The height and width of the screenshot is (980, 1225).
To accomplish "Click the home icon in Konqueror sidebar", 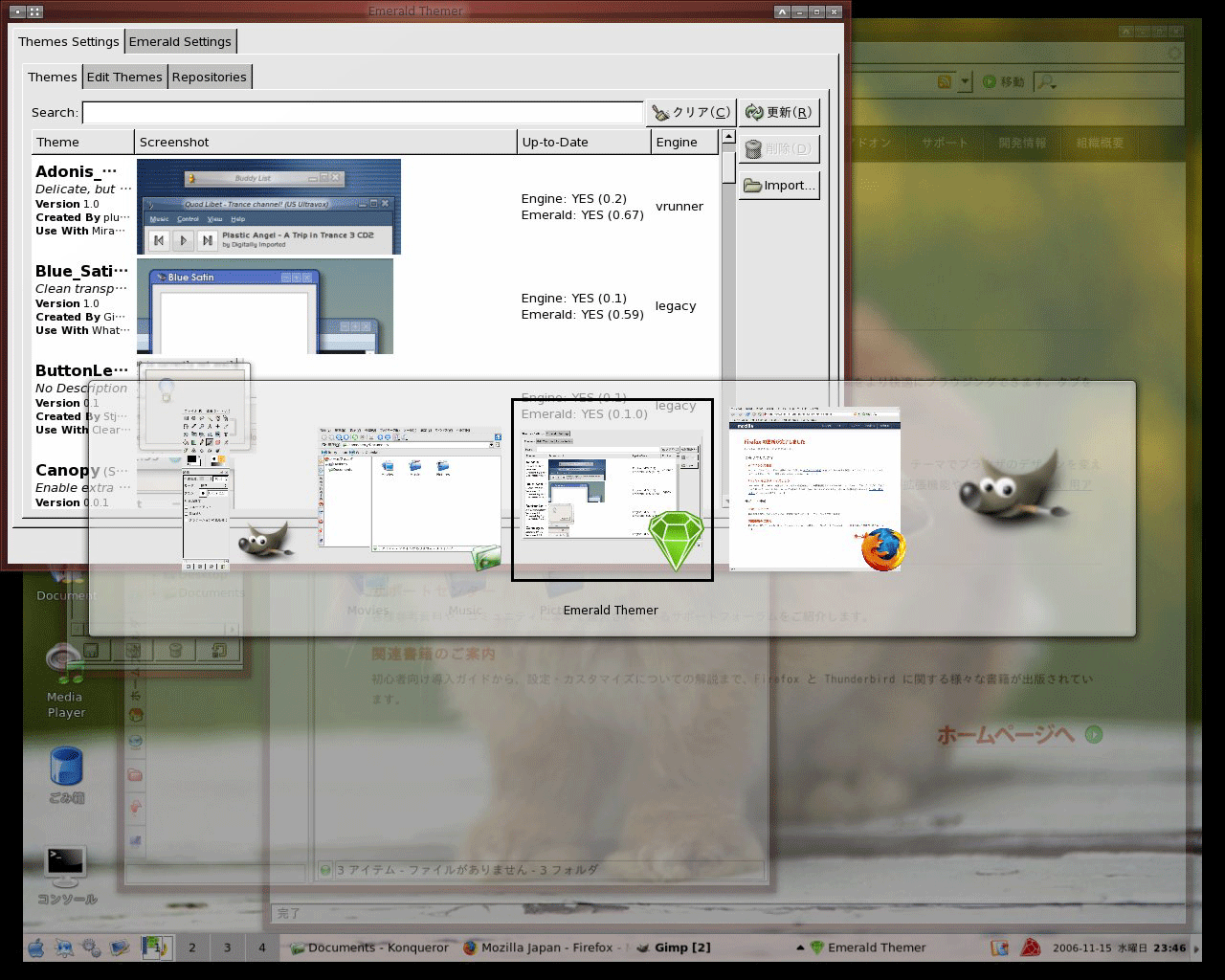I will click(136, 714).
